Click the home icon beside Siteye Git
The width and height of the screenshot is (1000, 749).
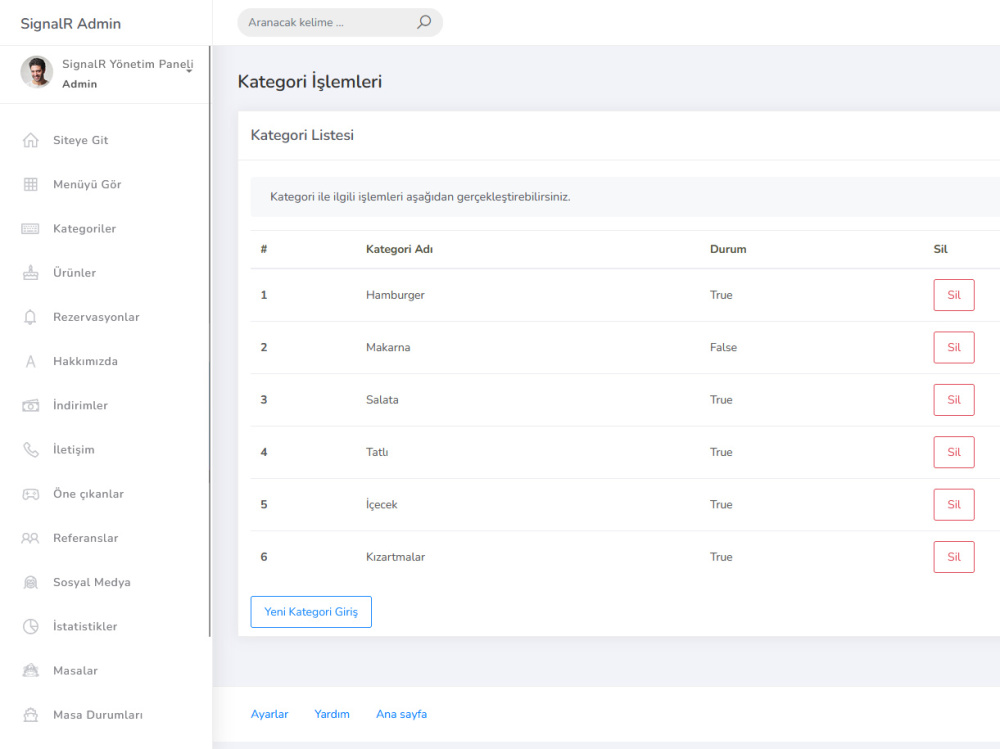click(31, 140)
